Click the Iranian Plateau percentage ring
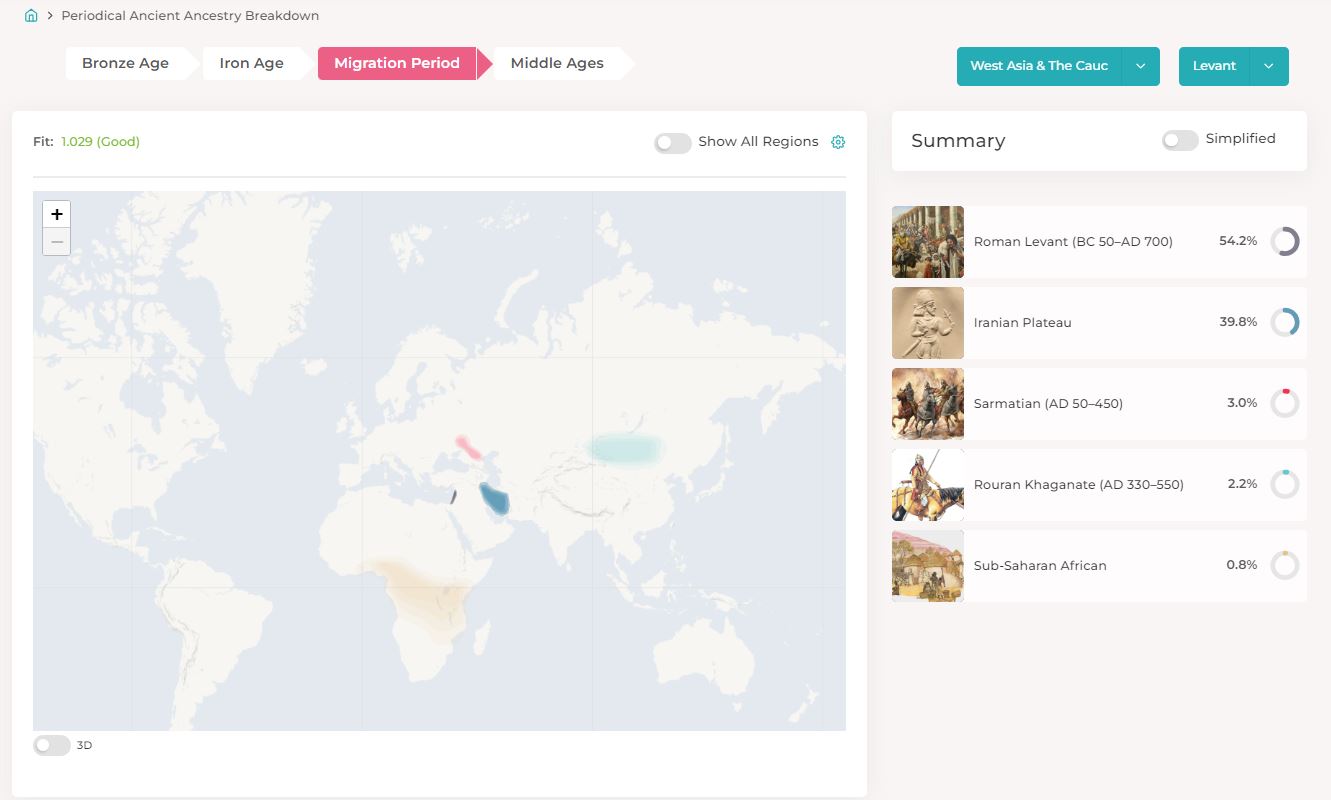 tap(1285, 322)
